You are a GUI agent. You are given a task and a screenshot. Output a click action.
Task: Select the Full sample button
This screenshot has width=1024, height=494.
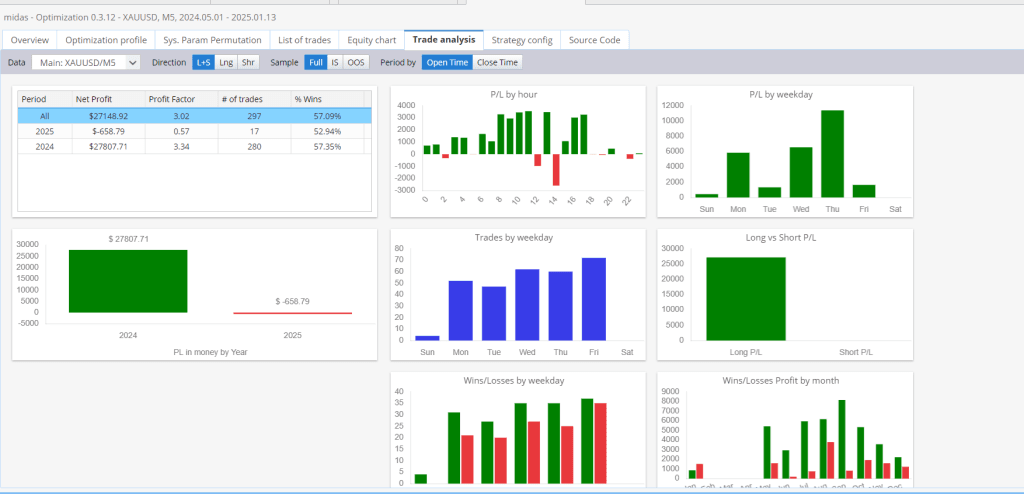(x=315, y=63)
